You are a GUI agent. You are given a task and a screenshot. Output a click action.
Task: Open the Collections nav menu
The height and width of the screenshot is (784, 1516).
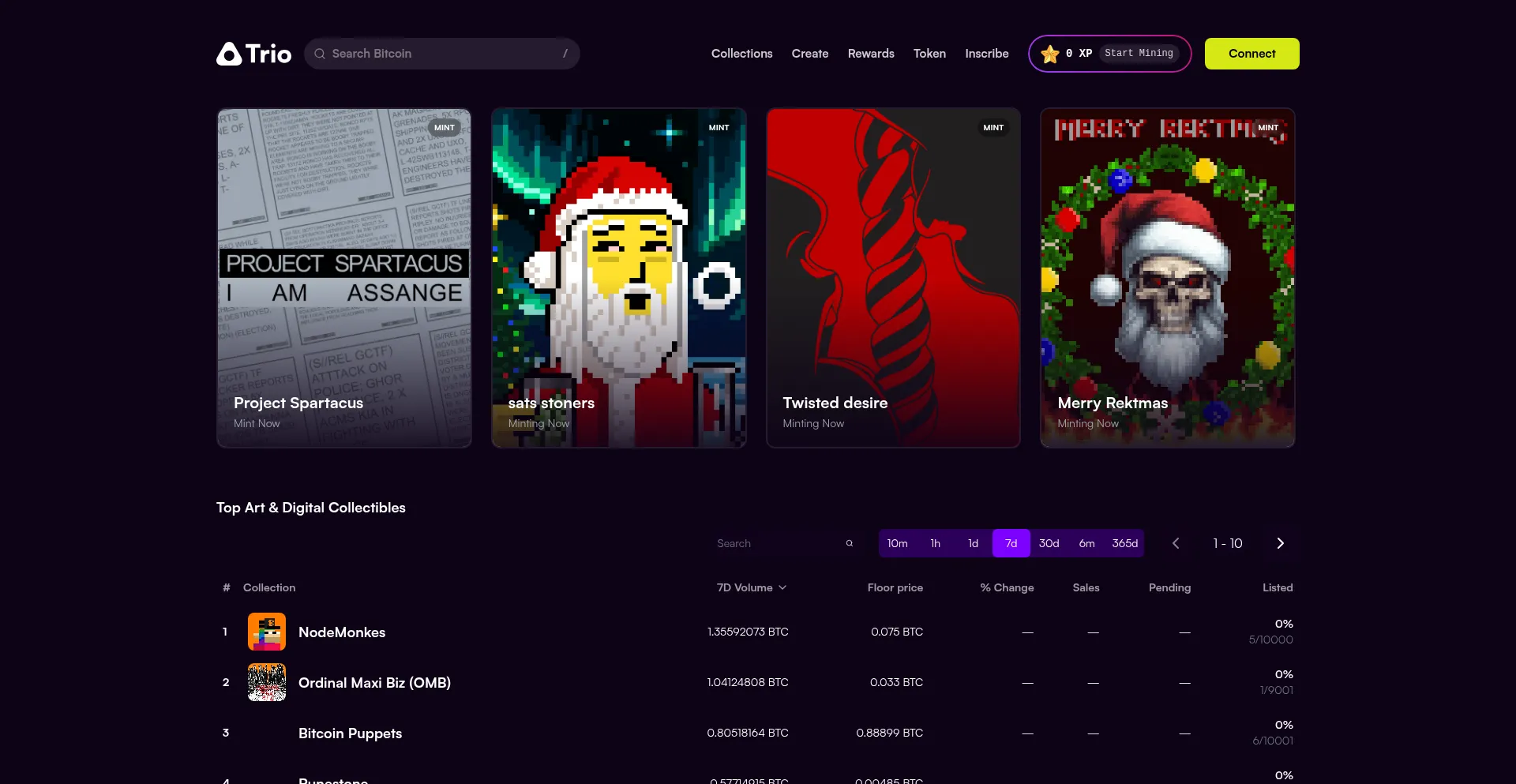click(x=741, y=54)
